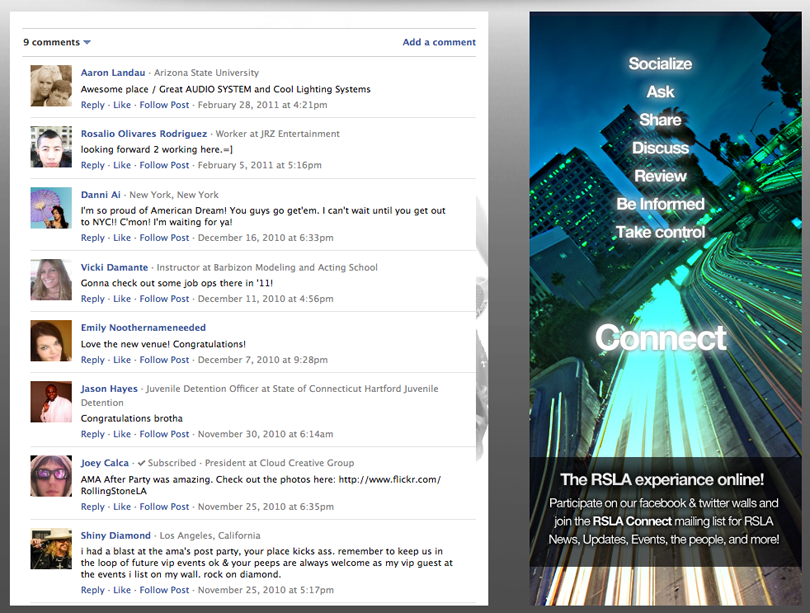Expand the 9 comments dropdown arrow

[87, 43]
